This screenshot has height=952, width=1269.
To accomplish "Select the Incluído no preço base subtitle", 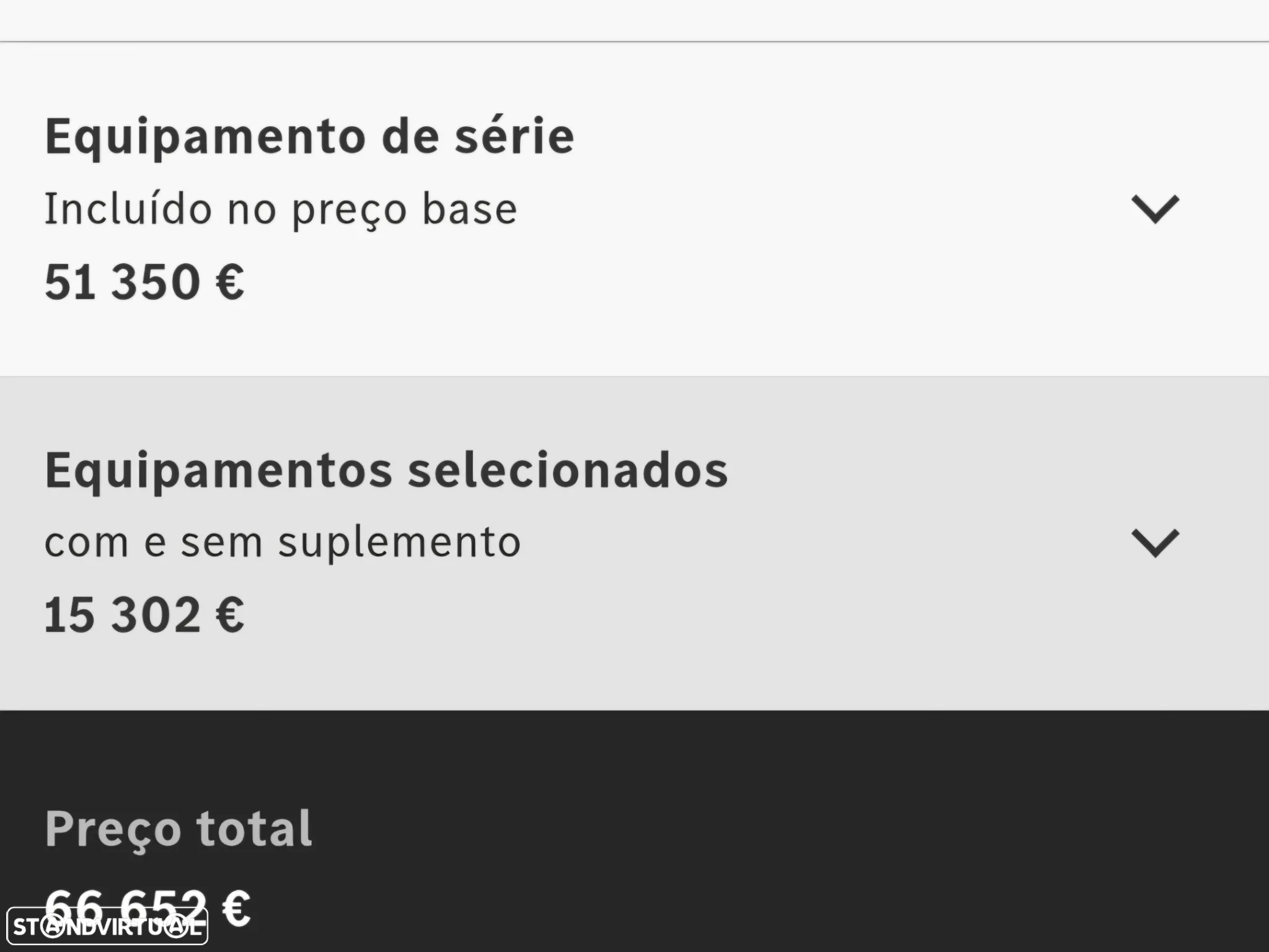I will point(281,210).
